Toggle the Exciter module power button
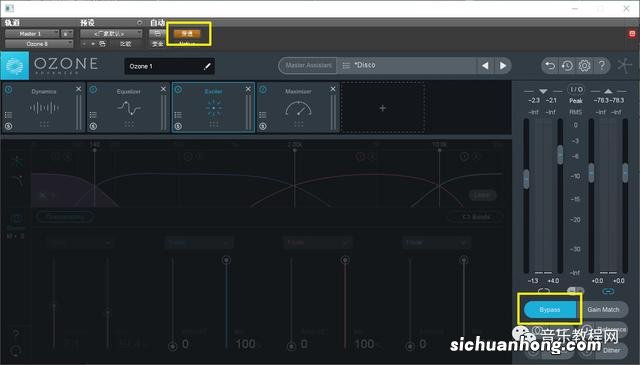The width and height of the screenshot is (640, 365). pyautogui.click(x=178, y=89)
